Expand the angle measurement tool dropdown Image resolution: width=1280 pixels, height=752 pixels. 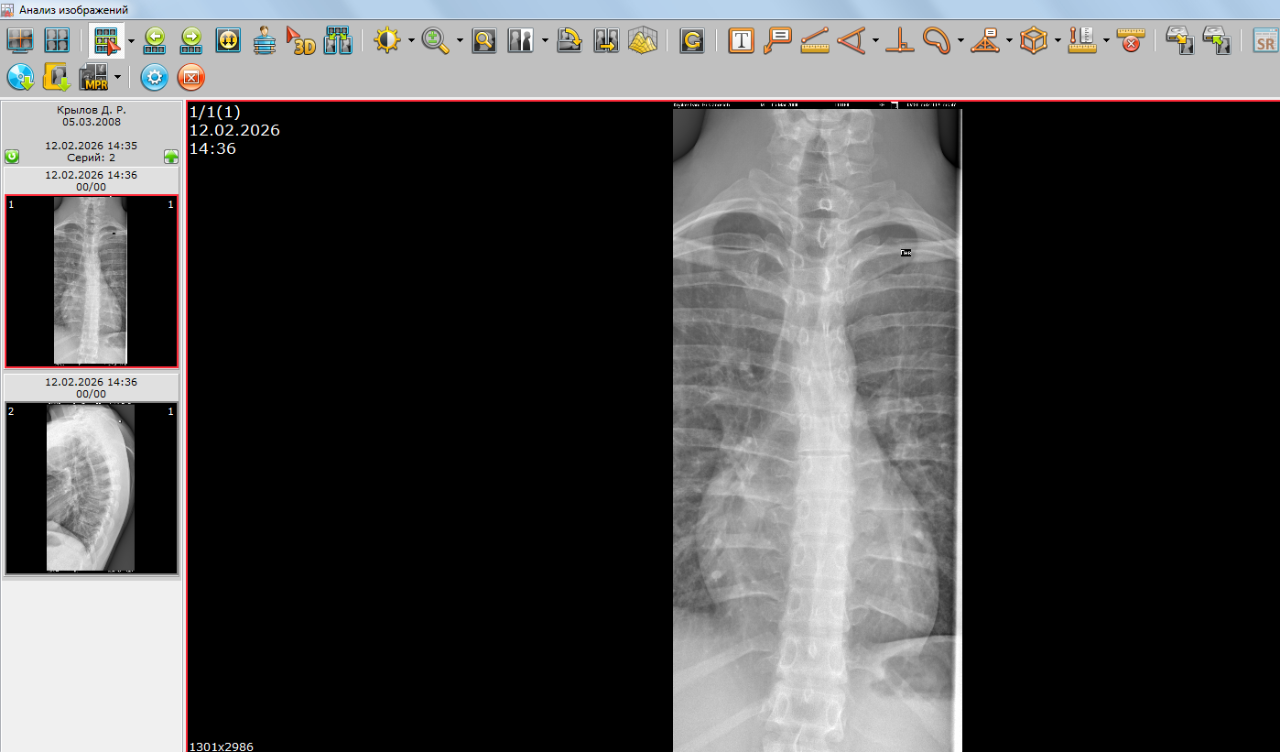point(875,41)
